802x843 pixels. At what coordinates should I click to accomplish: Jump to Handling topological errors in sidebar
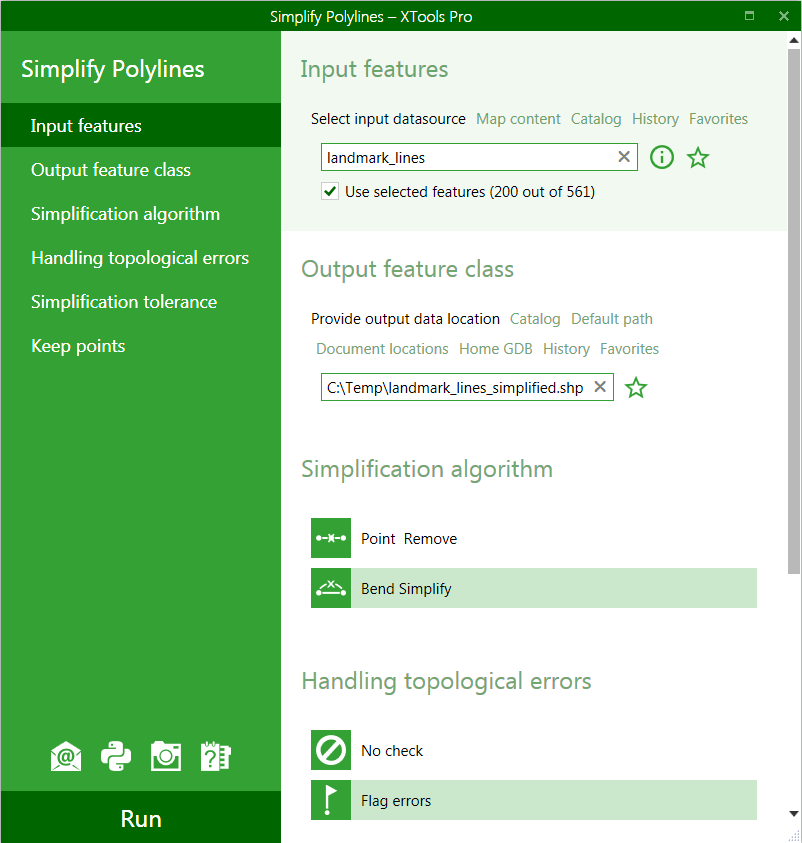tap(141, 258)
